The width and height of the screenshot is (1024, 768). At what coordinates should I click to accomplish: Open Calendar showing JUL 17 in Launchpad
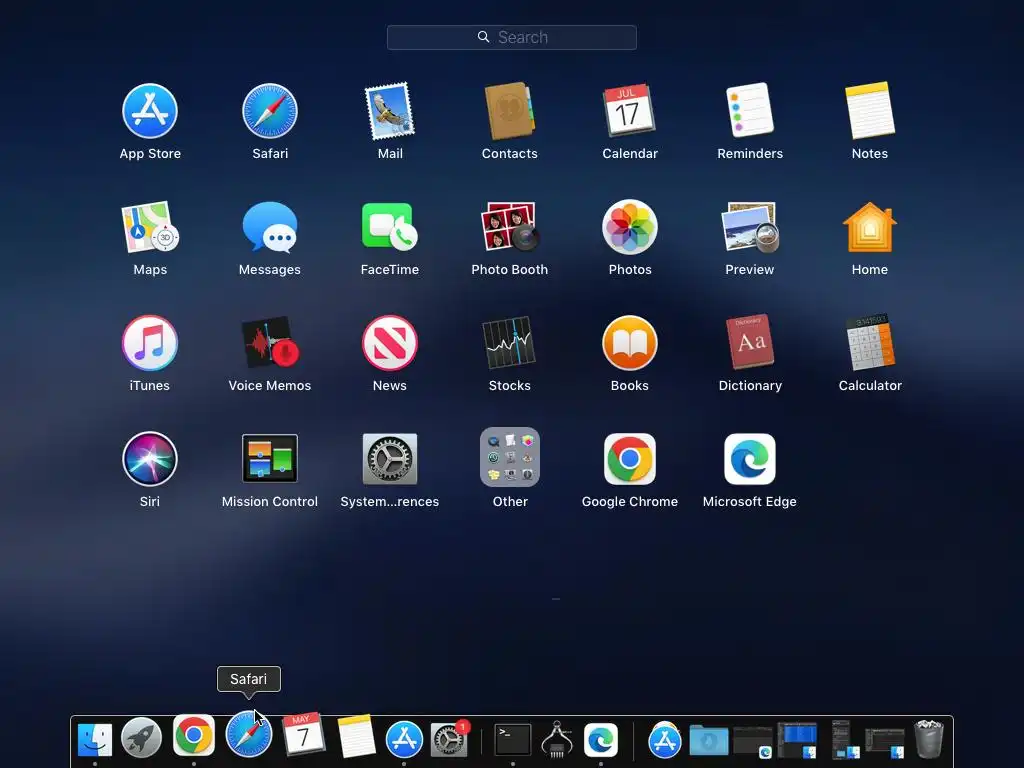click(630, 111)
